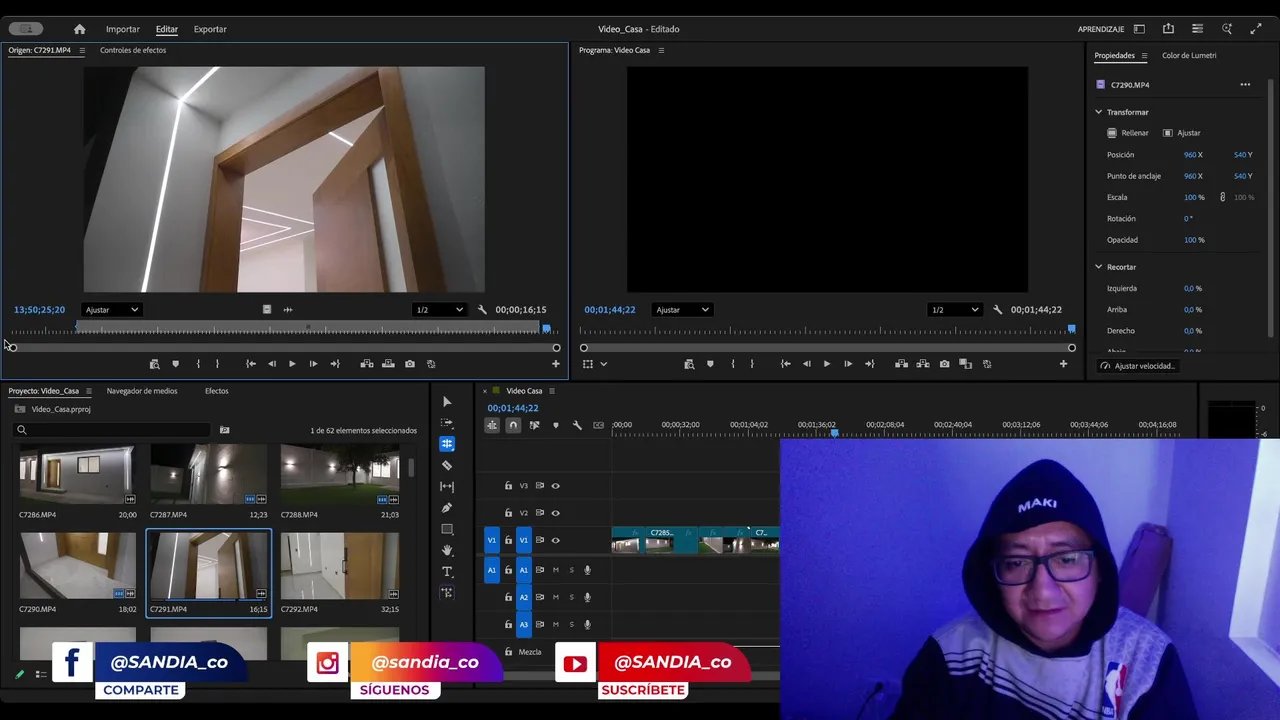Mute audio track A1
The width and height of the screenshot is (1280, 720).
click(x=556, y=570)
